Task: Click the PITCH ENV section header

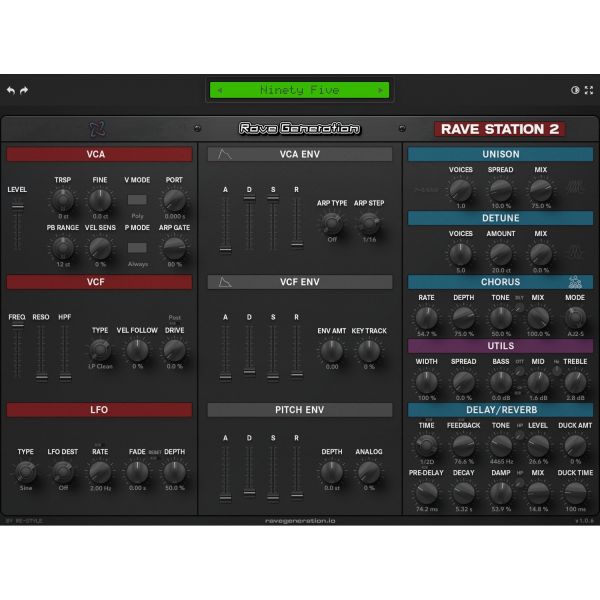Action: [300, 410]
